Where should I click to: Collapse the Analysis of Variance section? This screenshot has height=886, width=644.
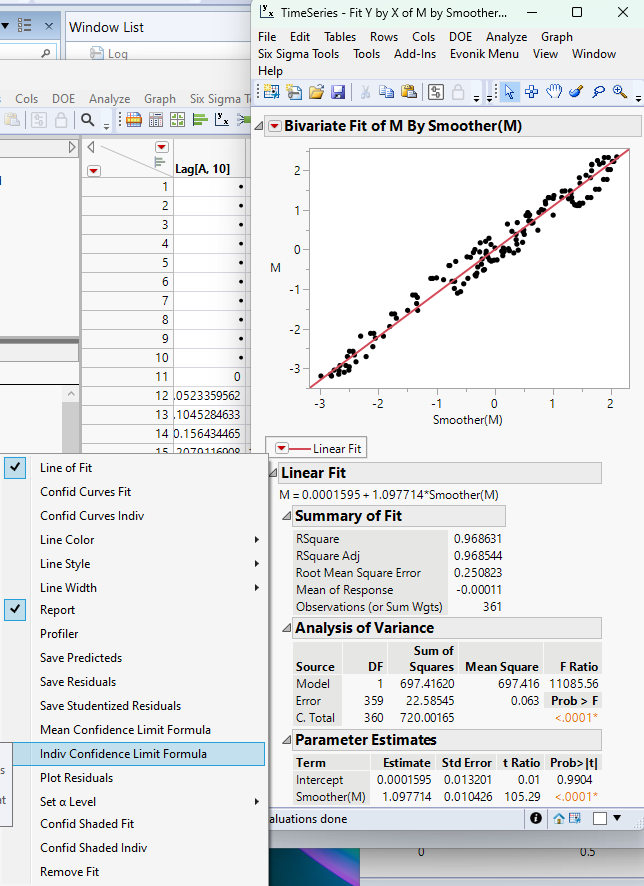click(287, 628)
